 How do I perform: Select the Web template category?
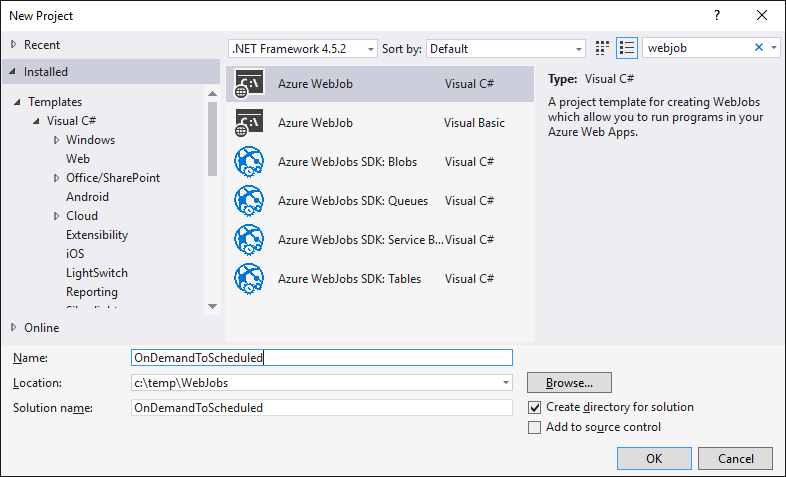(78, 159)
